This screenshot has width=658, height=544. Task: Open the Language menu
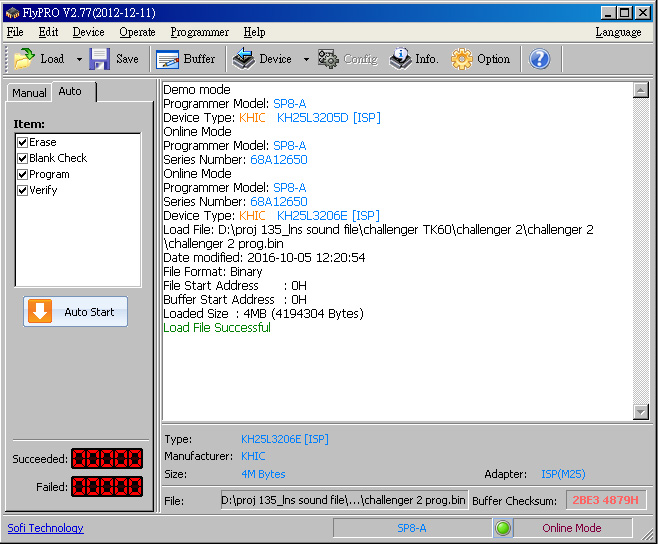(618, 32)
